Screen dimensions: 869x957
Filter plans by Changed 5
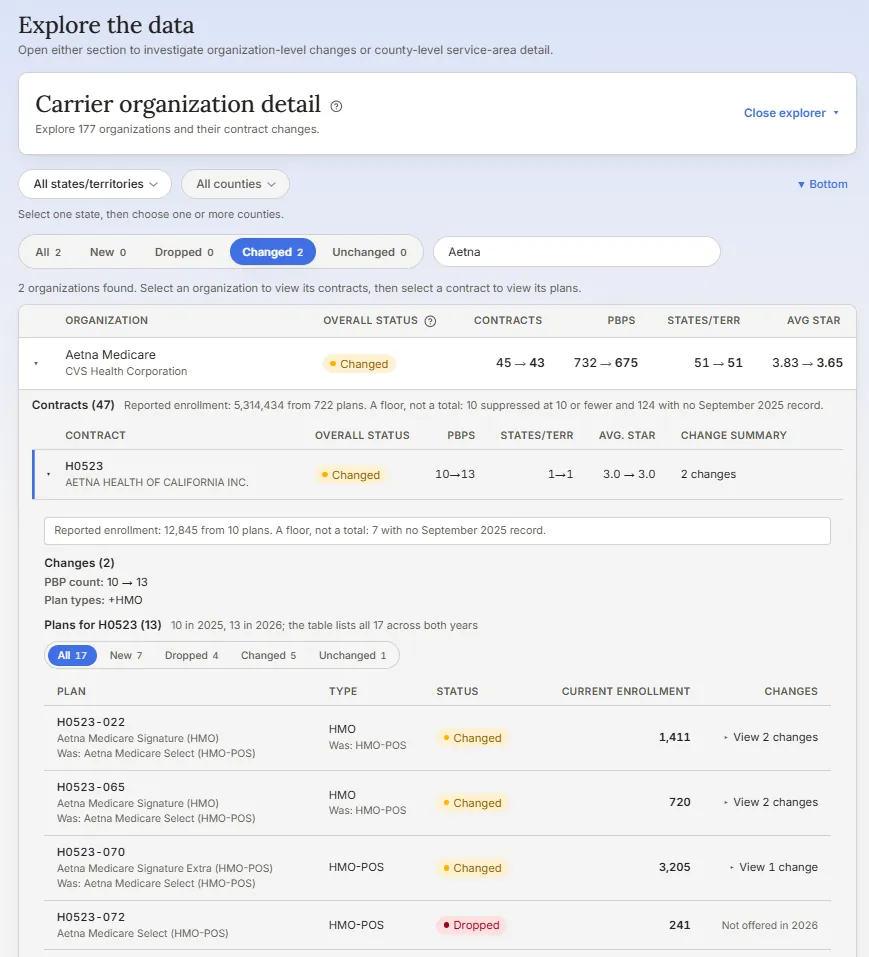pos(269,655)
